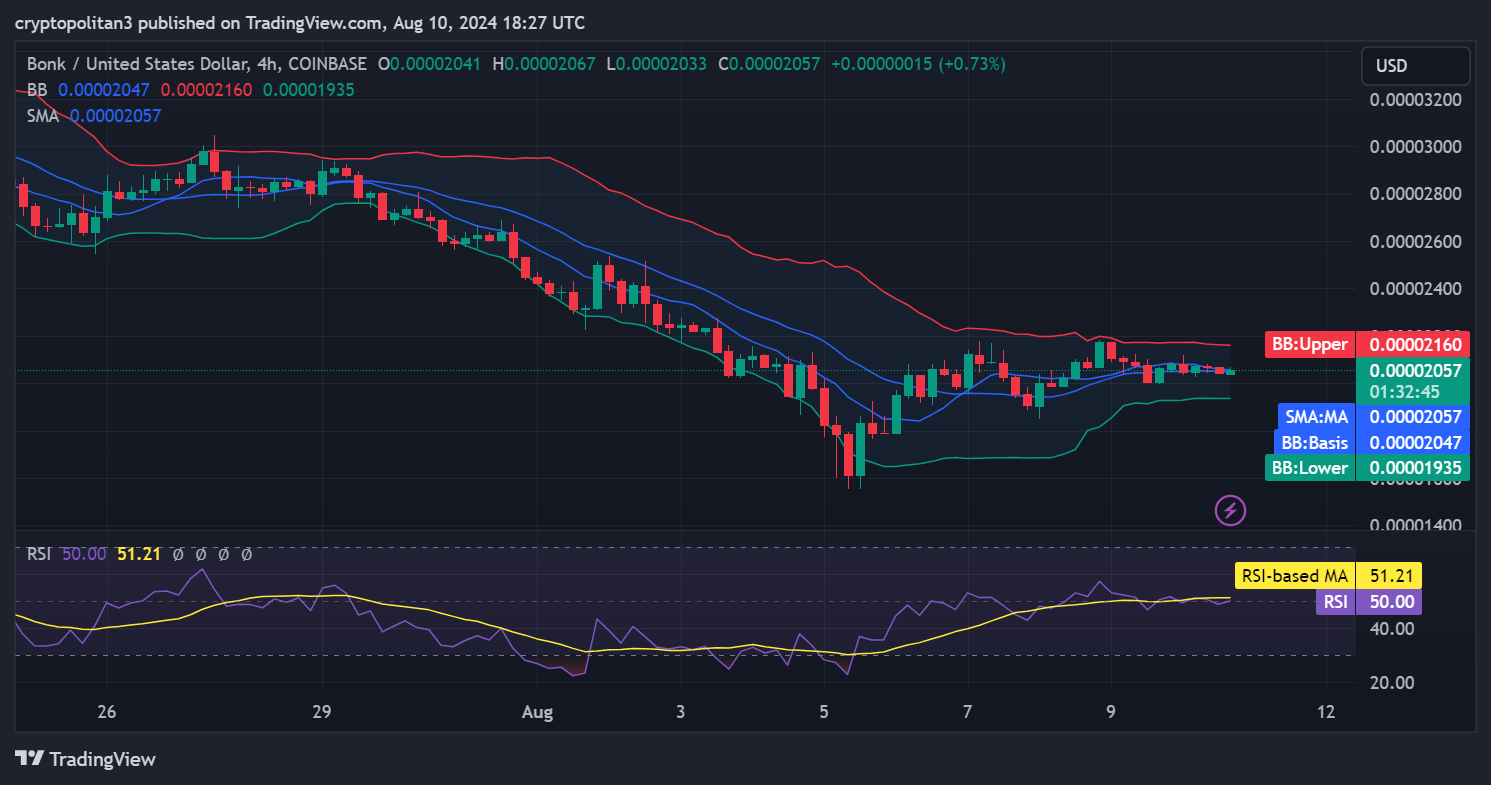Select the BB indicator legend

[37, 89]
